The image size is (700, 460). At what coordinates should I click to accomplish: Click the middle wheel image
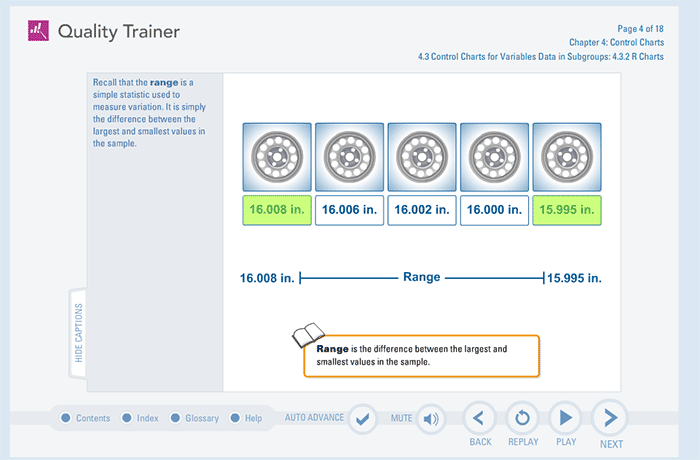click(421, 157)
